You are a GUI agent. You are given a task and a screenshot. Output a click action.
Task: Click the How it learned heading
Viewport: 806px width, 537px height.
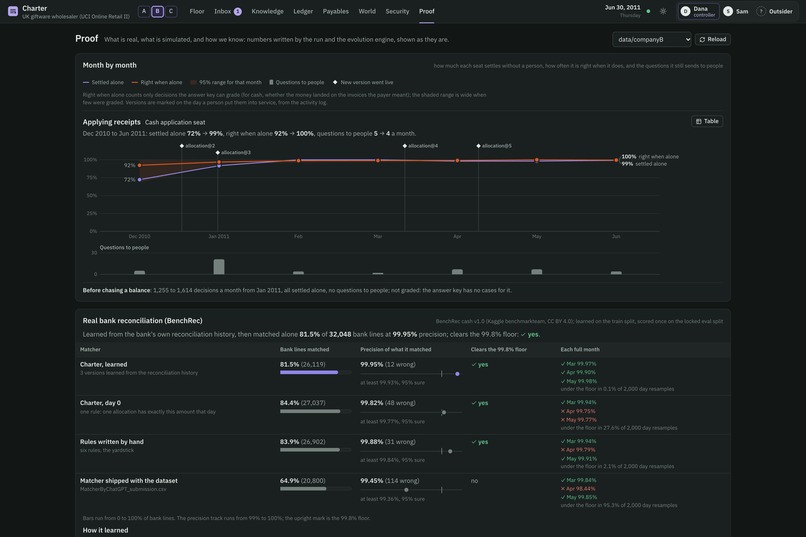click(x=105, y=530)
